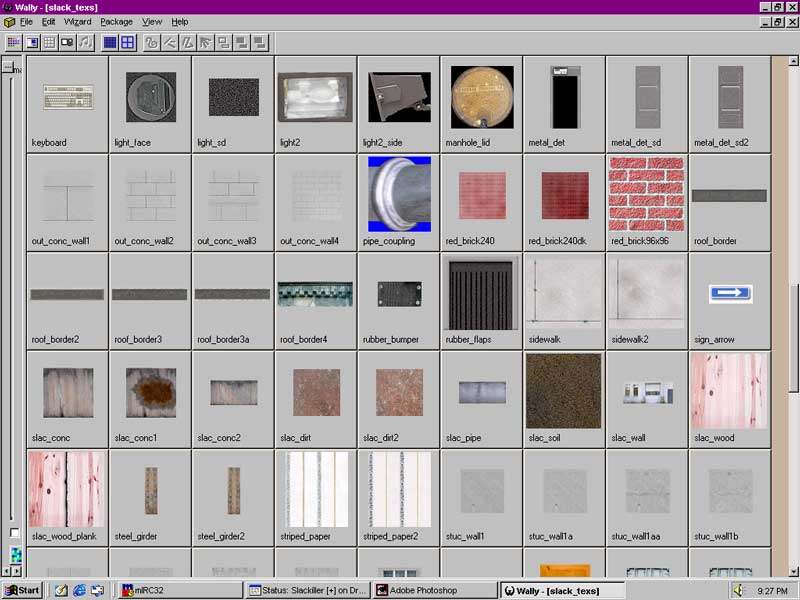800x600 pixels.
Task: Select the red_brick96x96 texture thumbnail
Action: (x=646, y=194)
